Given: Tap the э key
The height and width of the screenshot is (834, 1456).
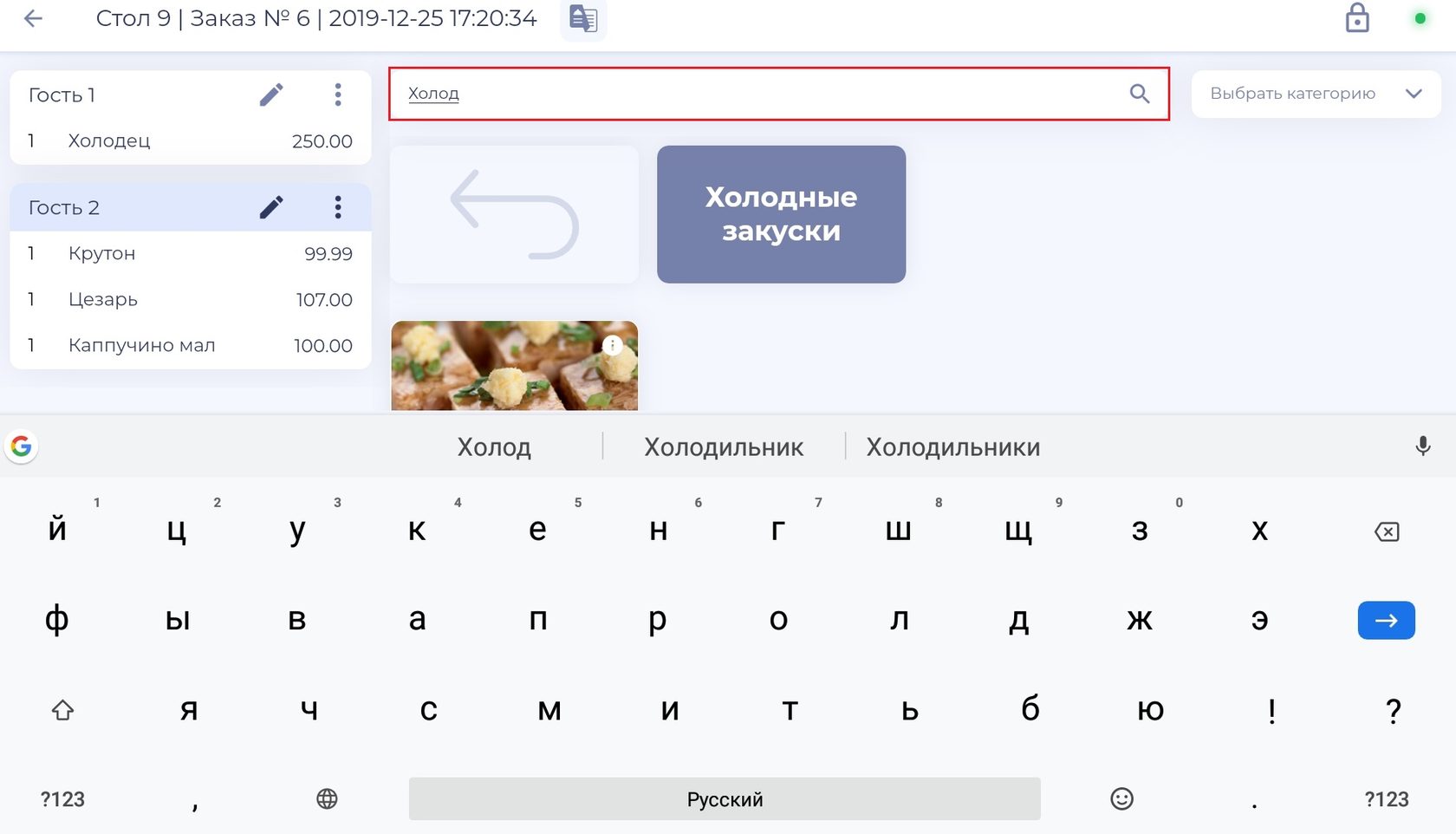Looking at the screenshot, I should tap(1260, 619).
